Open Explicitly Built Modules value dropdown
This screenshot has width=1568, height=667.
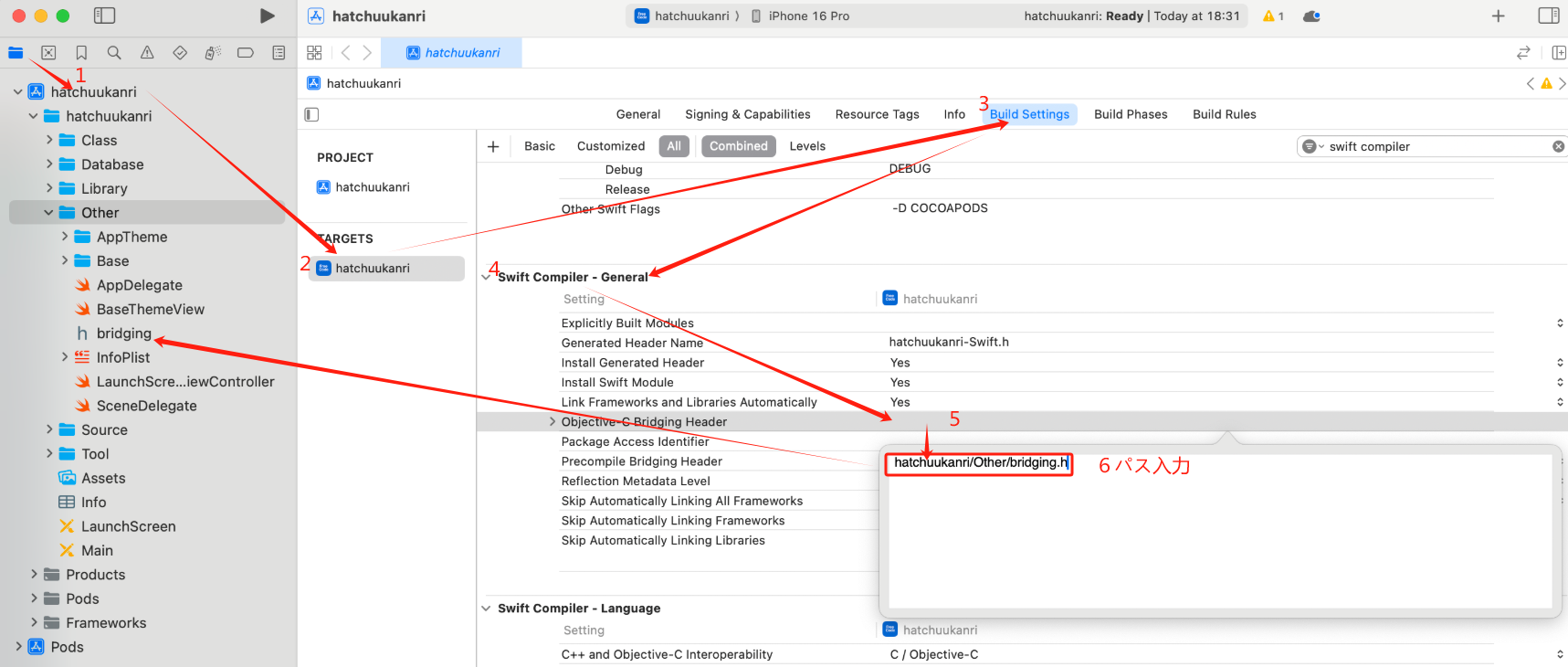[x=1560, y=323]
